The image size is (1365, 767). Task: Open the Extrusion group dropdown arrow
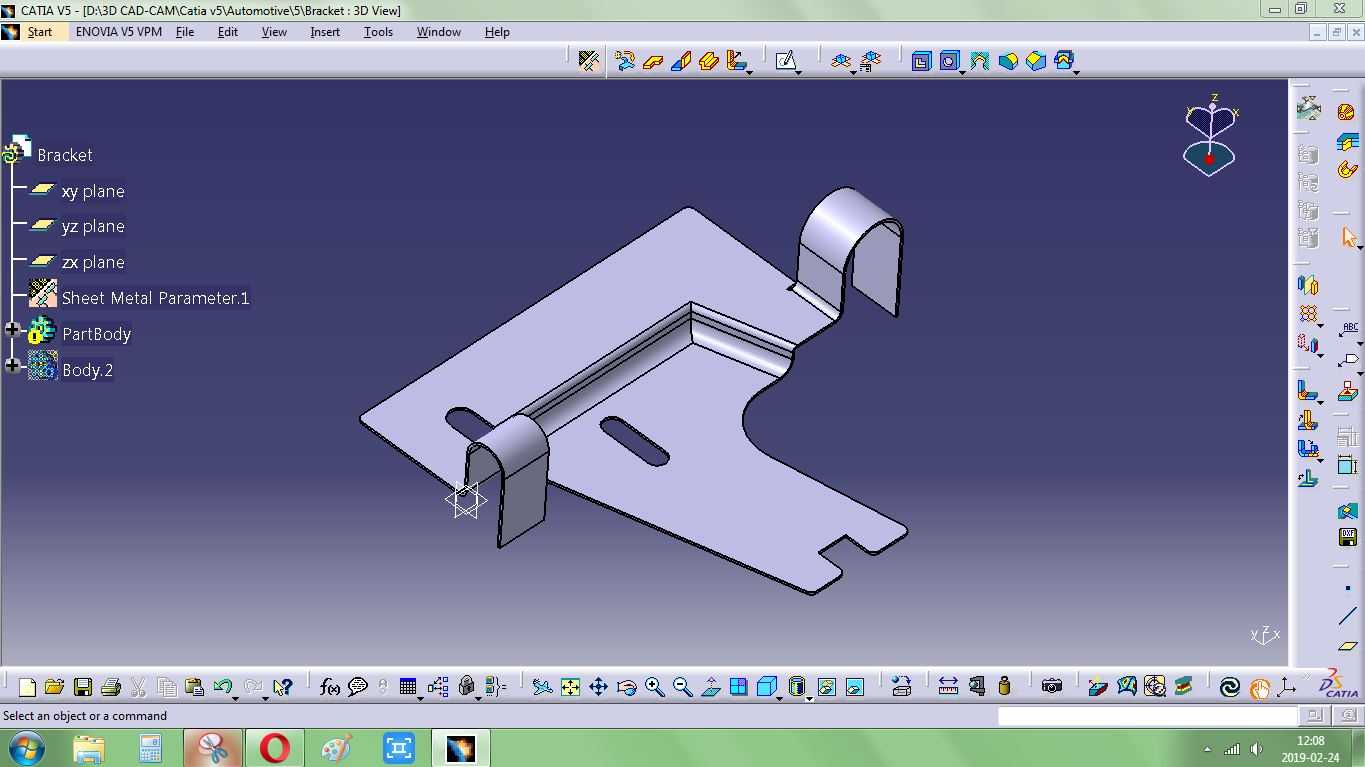749,71
